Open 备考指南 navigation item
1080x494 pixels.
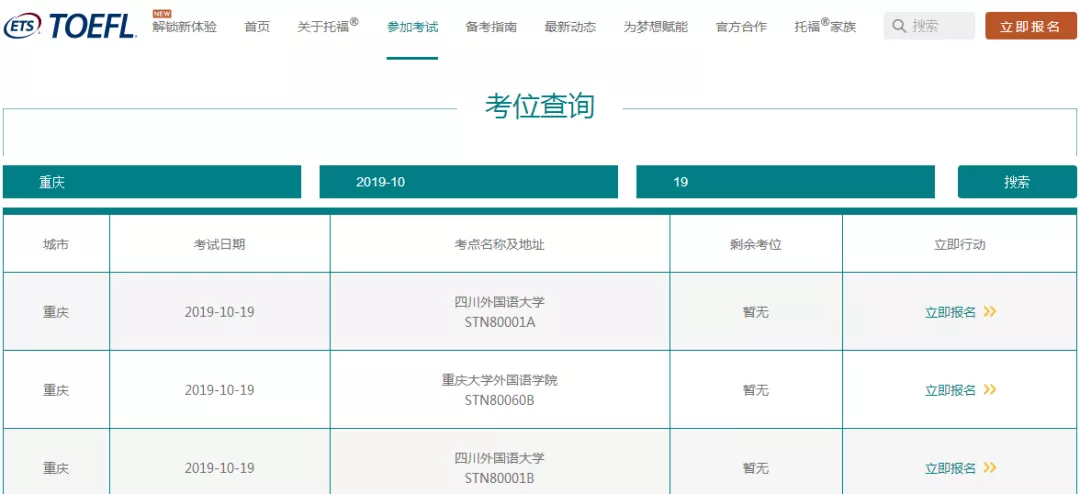tap(491, 27)
